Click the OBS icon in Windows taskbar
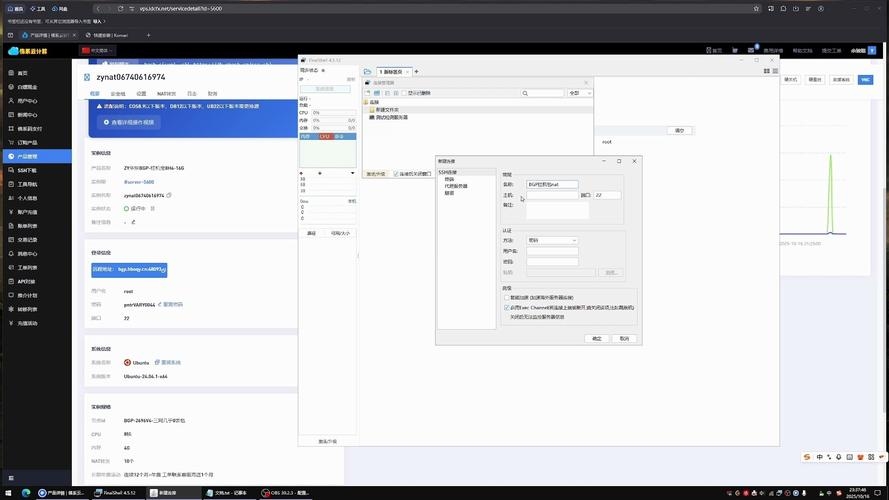 click(x=263, y=493)
